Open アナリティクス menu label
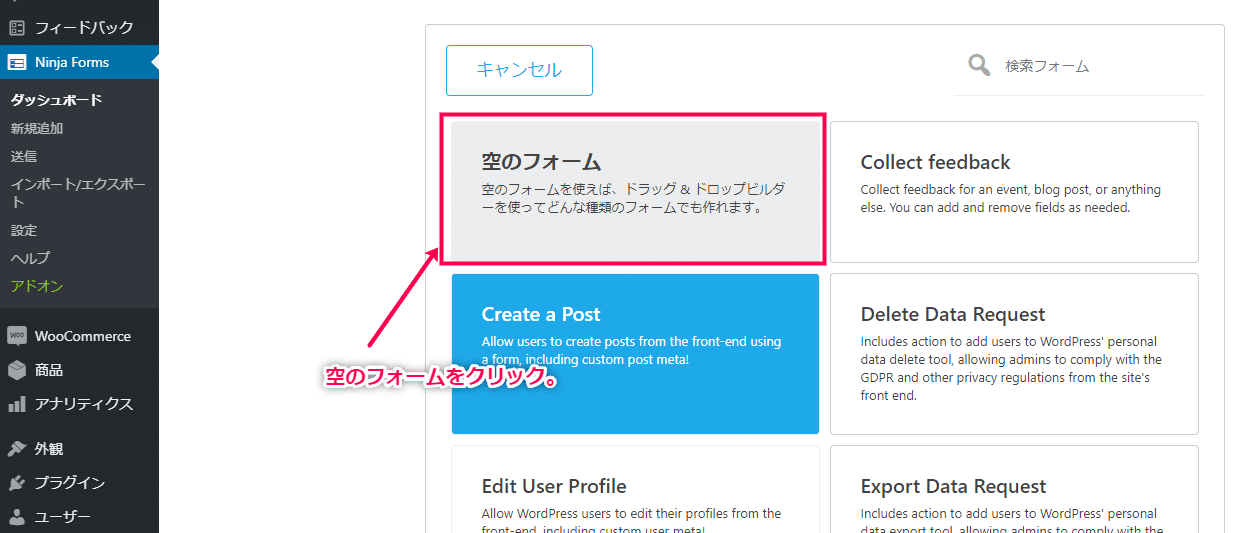The width and height of the screenshot is (1256, 533). pyautogui.click(x=84, y=404)
